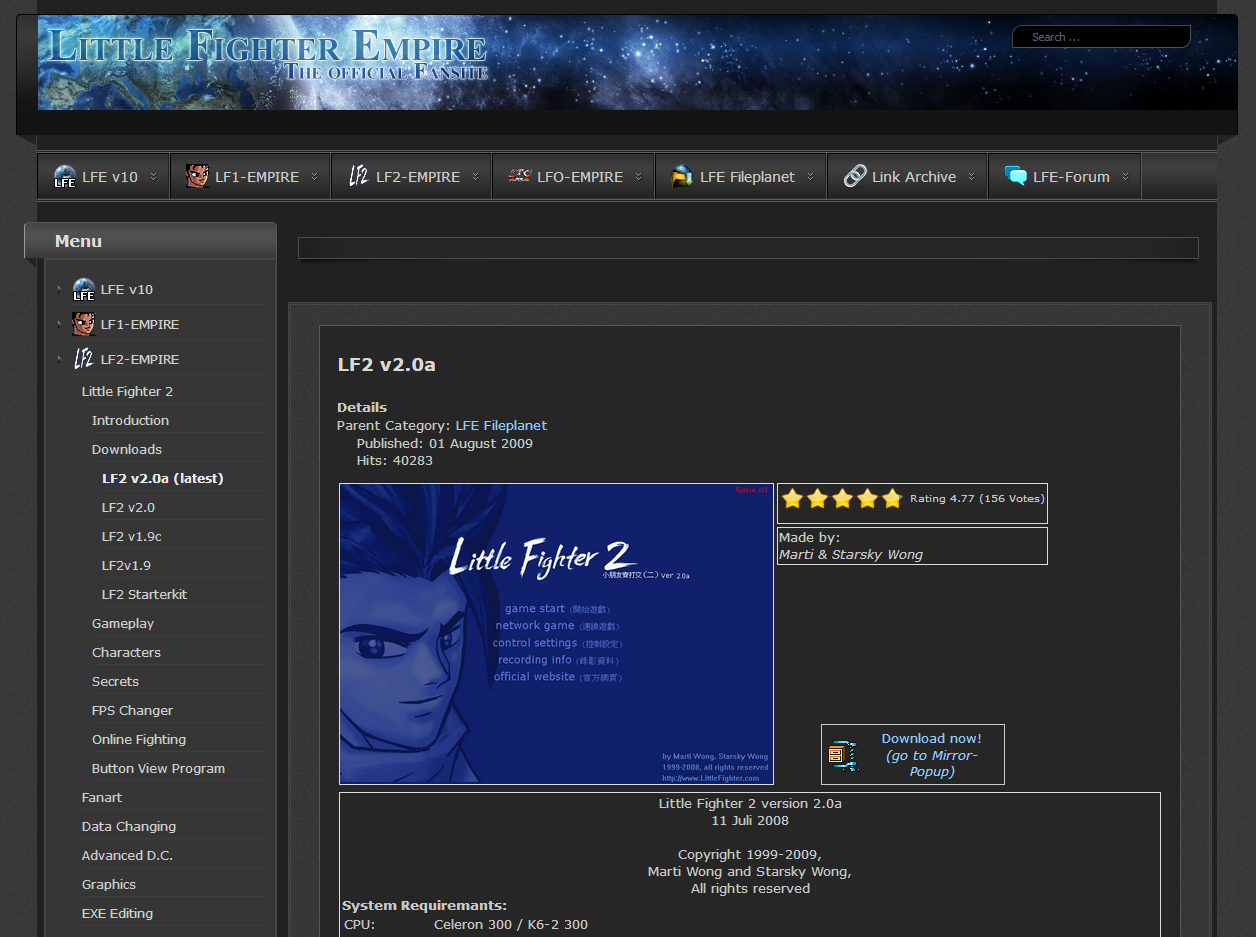Viewport: 1256px width, 937px height.
Task: Click the LF2 logo icon in top navigation
Action: tap(359, 176)
